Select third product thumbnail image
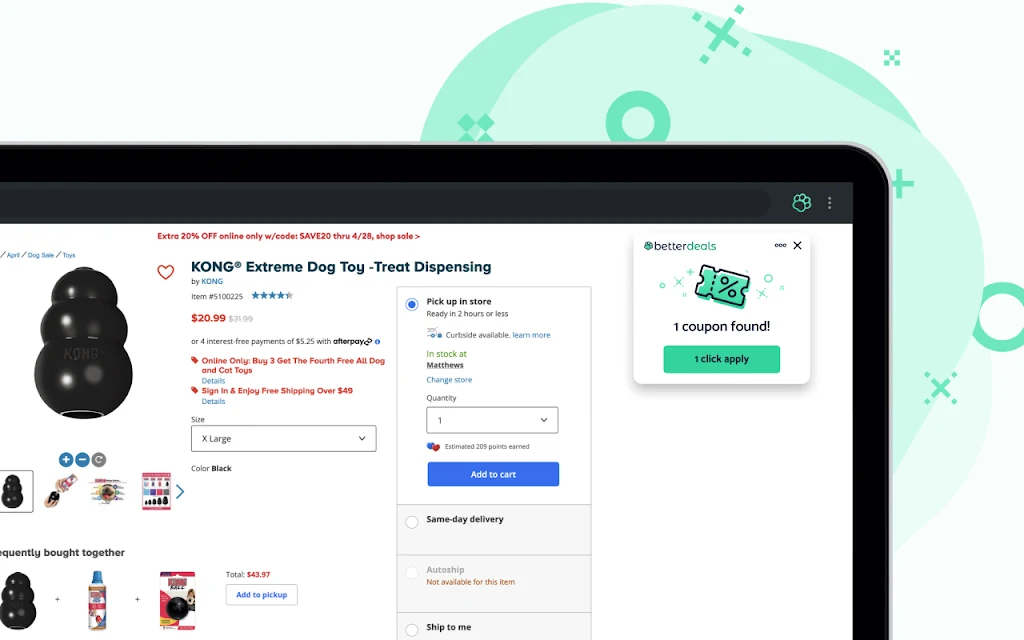The height and width of the screenshot is (640, 1024). click(x=108, y=491)
